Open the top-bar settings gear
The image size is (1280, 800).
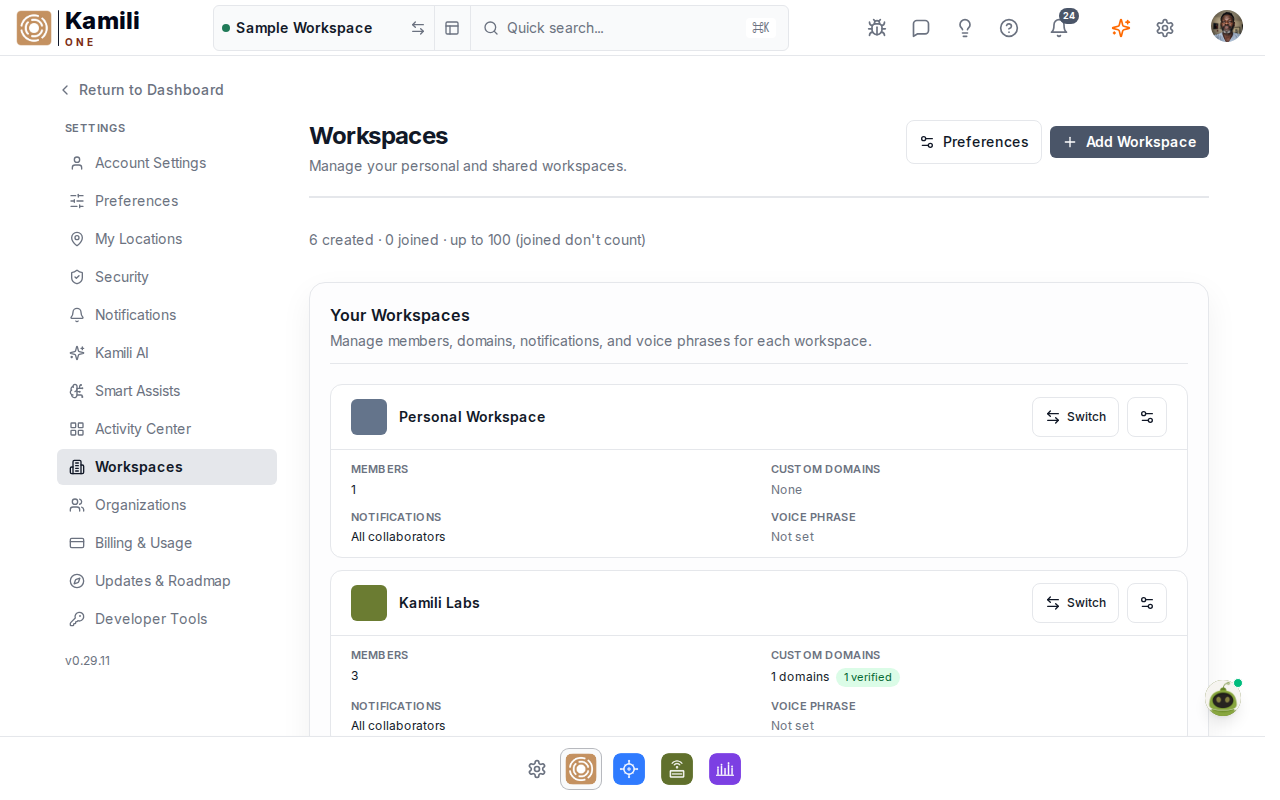click(x=1165, y=28)
